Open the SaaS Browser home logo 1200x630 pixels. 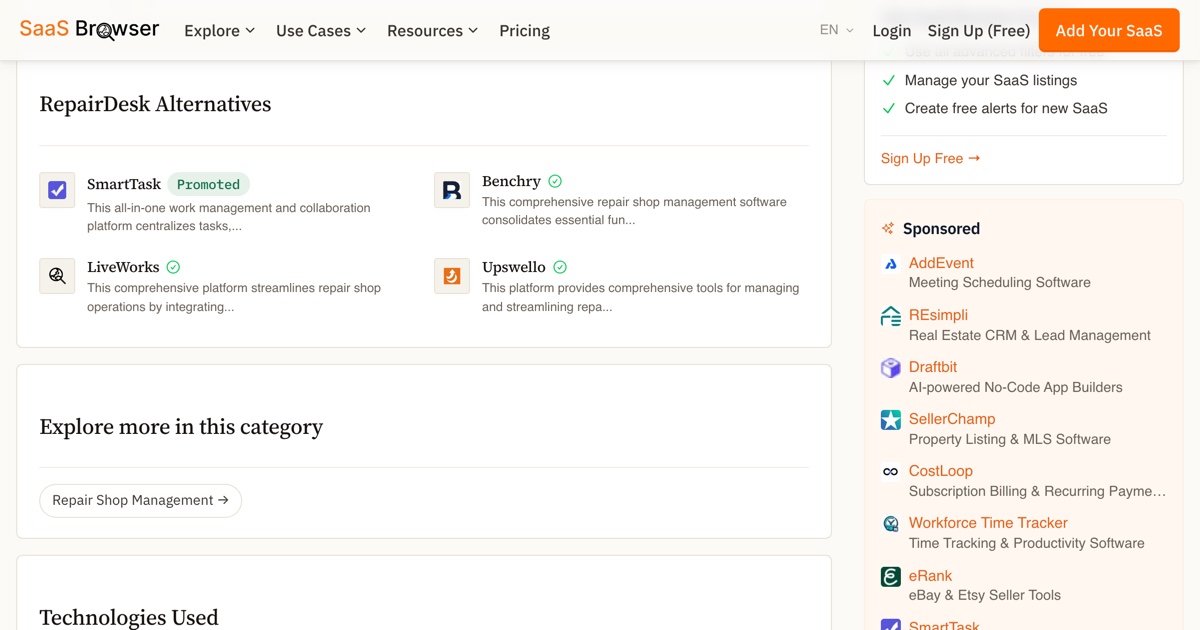coord(89,29)
